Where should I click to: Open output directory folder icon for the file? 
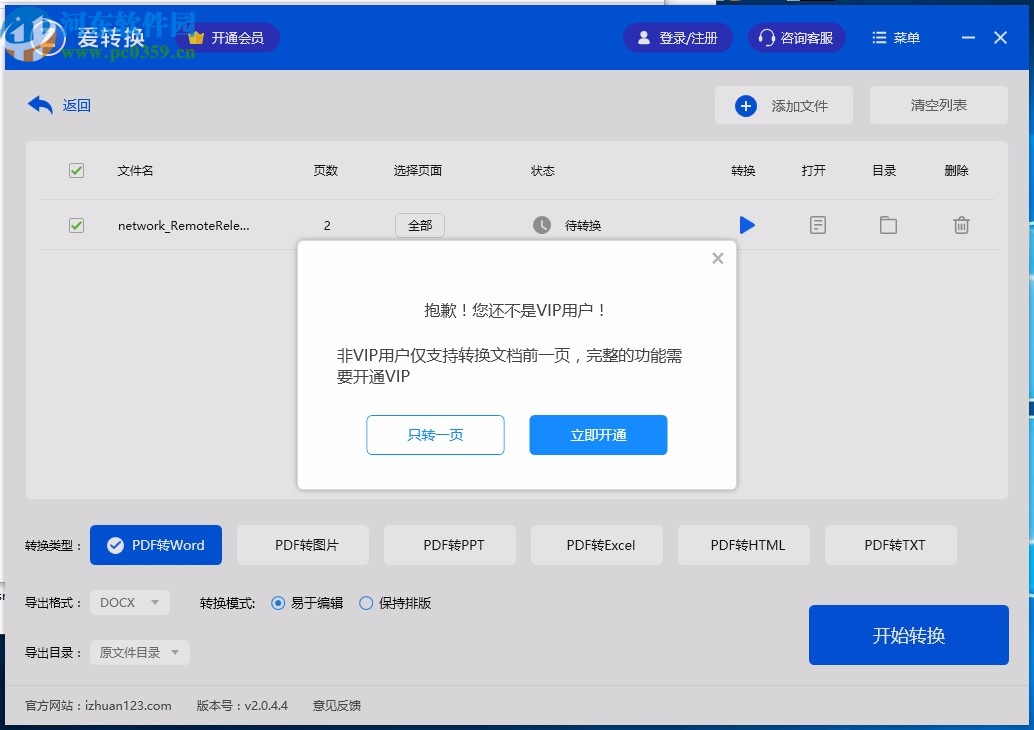pyautogui.click(x=888, y=225)
